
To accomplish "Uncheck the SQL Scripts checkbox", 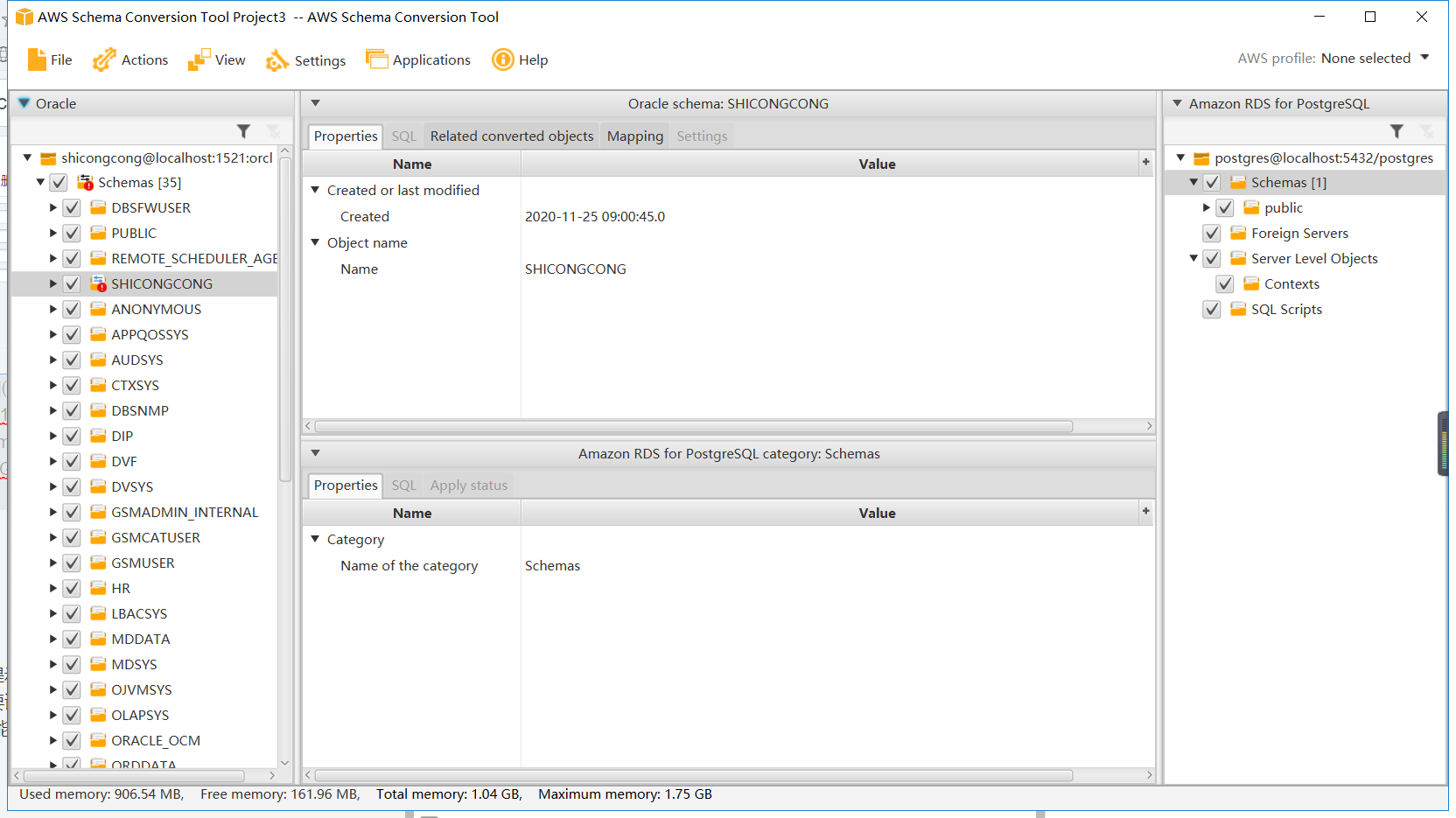I will [x=1212, y=310].
